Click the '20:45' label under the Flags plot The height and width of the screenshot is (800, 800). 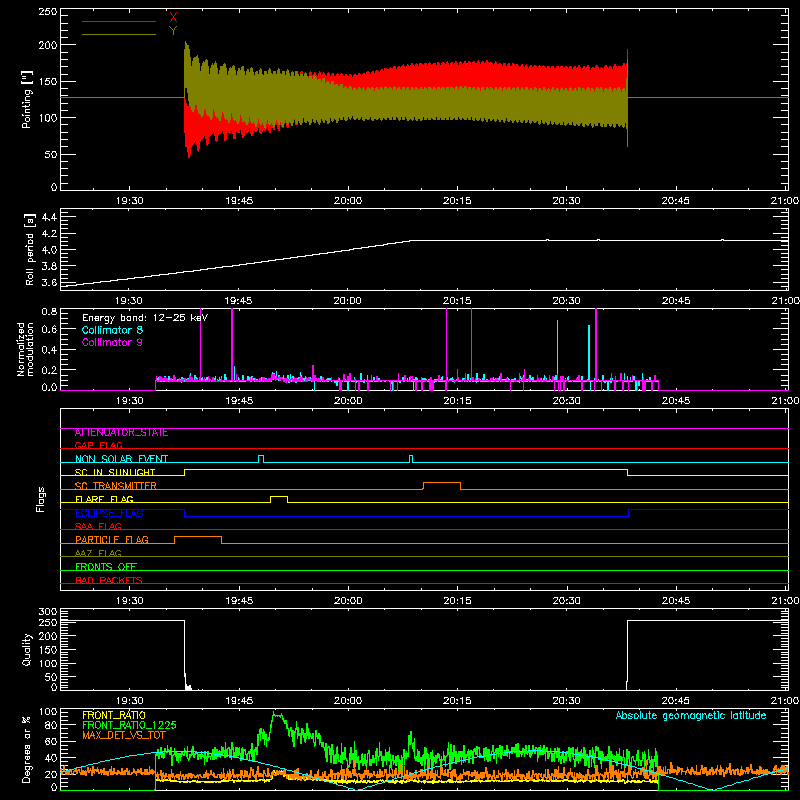coord(676,601)
